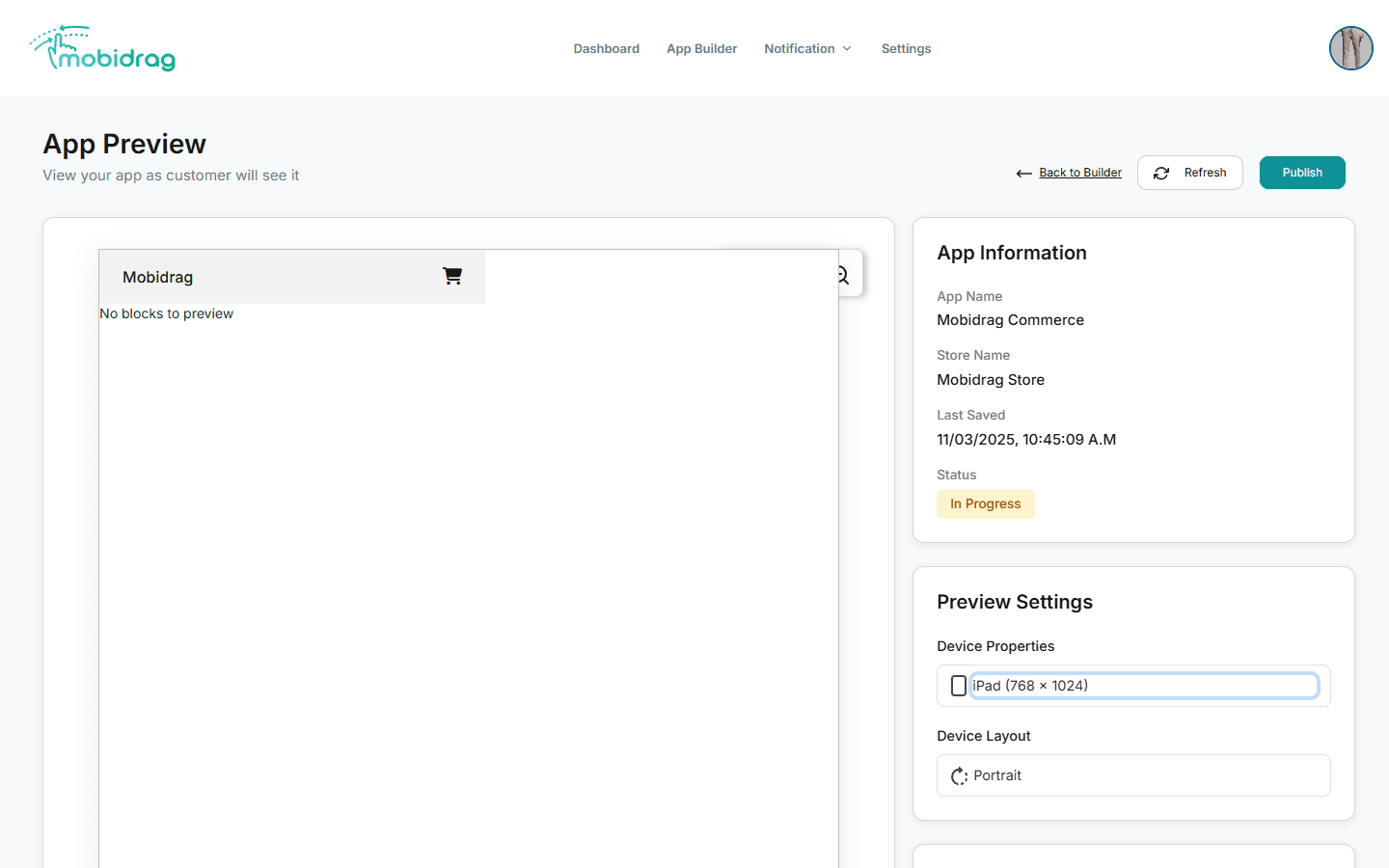Click the Mobidrag Store value
Viewport: 1389px width, 868px height.
[991, 380]
